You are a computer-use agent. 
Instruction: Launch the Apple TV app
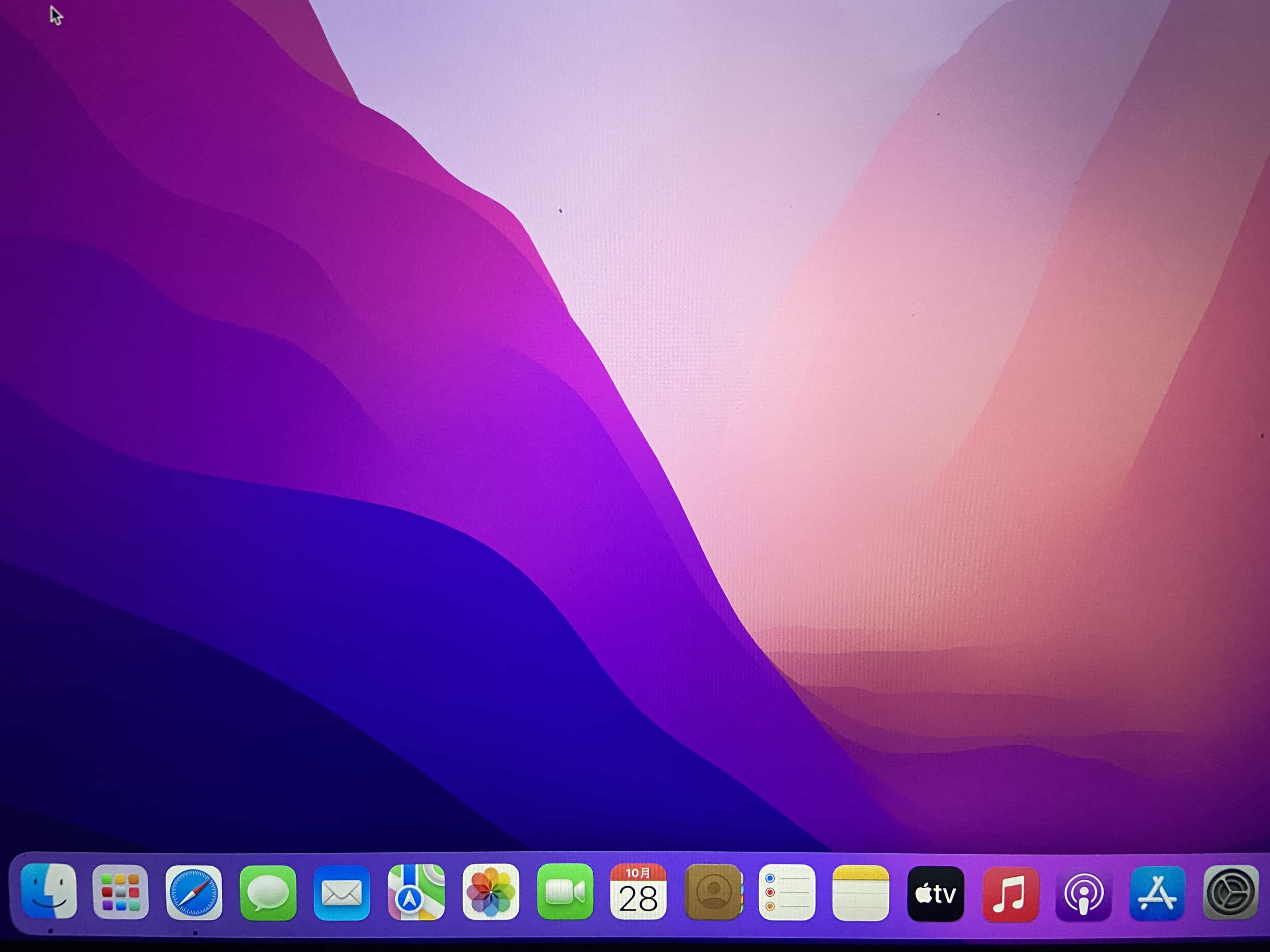[x=935, y=893]
